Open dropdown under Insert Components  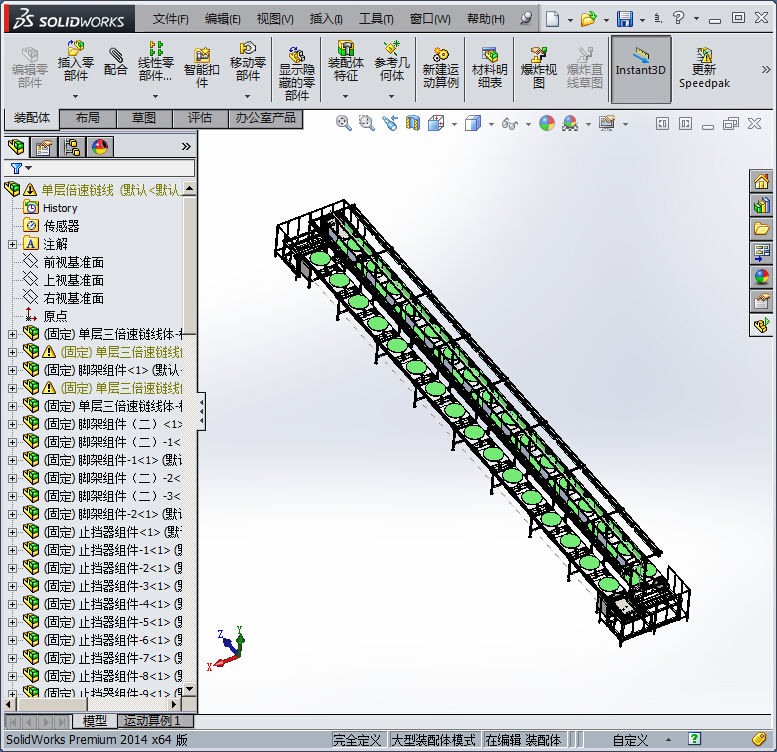point(75,96)
